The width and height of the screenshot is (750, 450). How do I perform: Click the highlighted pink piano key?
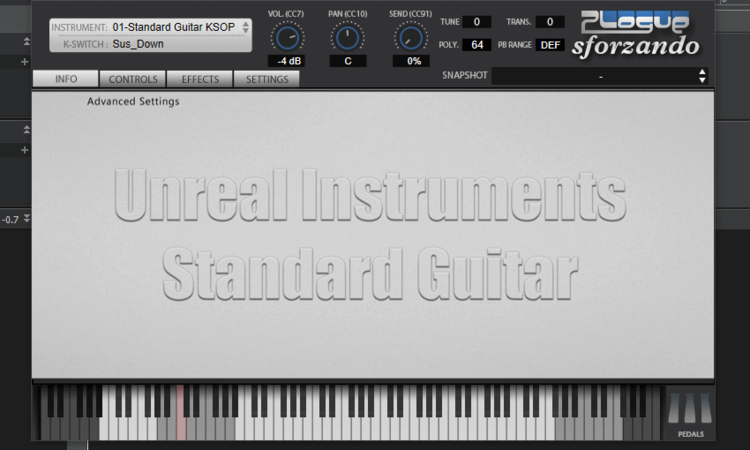181,413
